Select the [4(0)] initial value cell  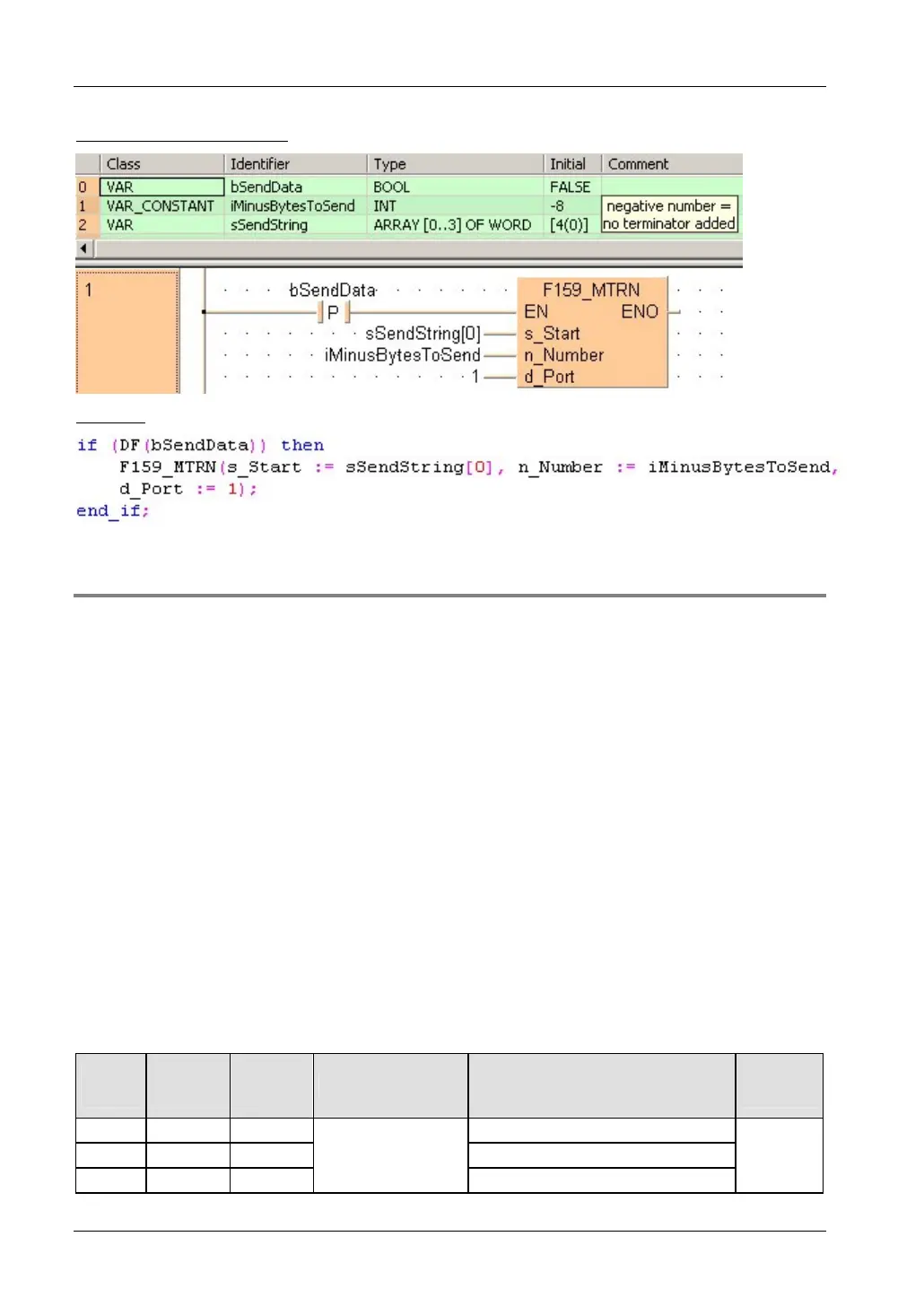click(572, 224)
